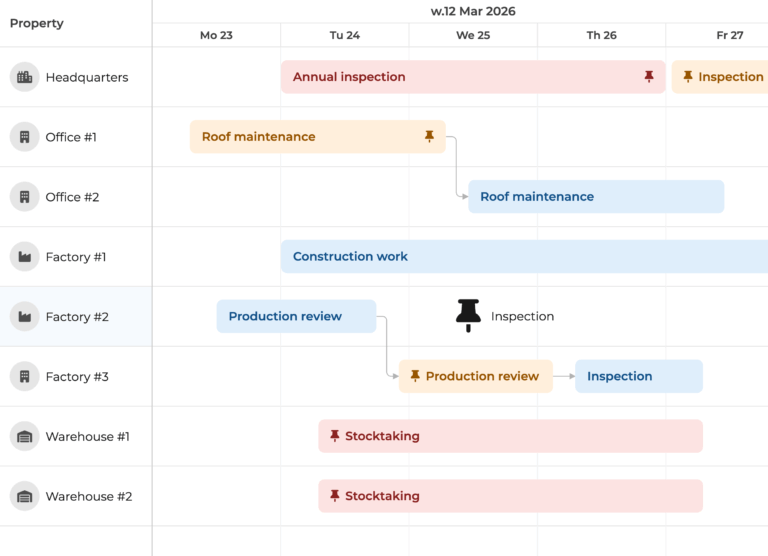
Task: Click the w.12 Mar 2026 week header
Action: click(473, 11)
